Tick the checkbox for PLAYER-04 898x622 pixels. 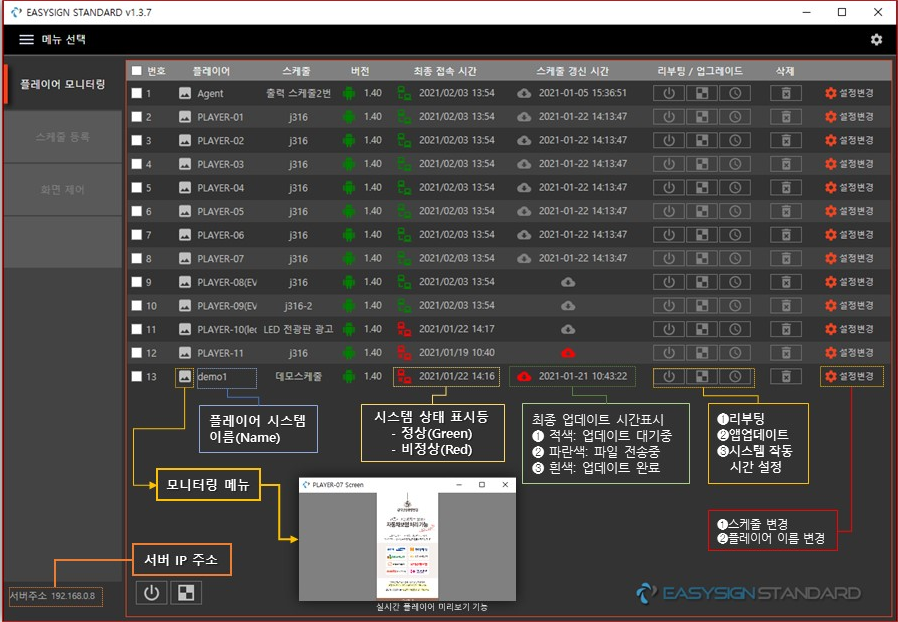pyautogui.click(x=136, y=187)
